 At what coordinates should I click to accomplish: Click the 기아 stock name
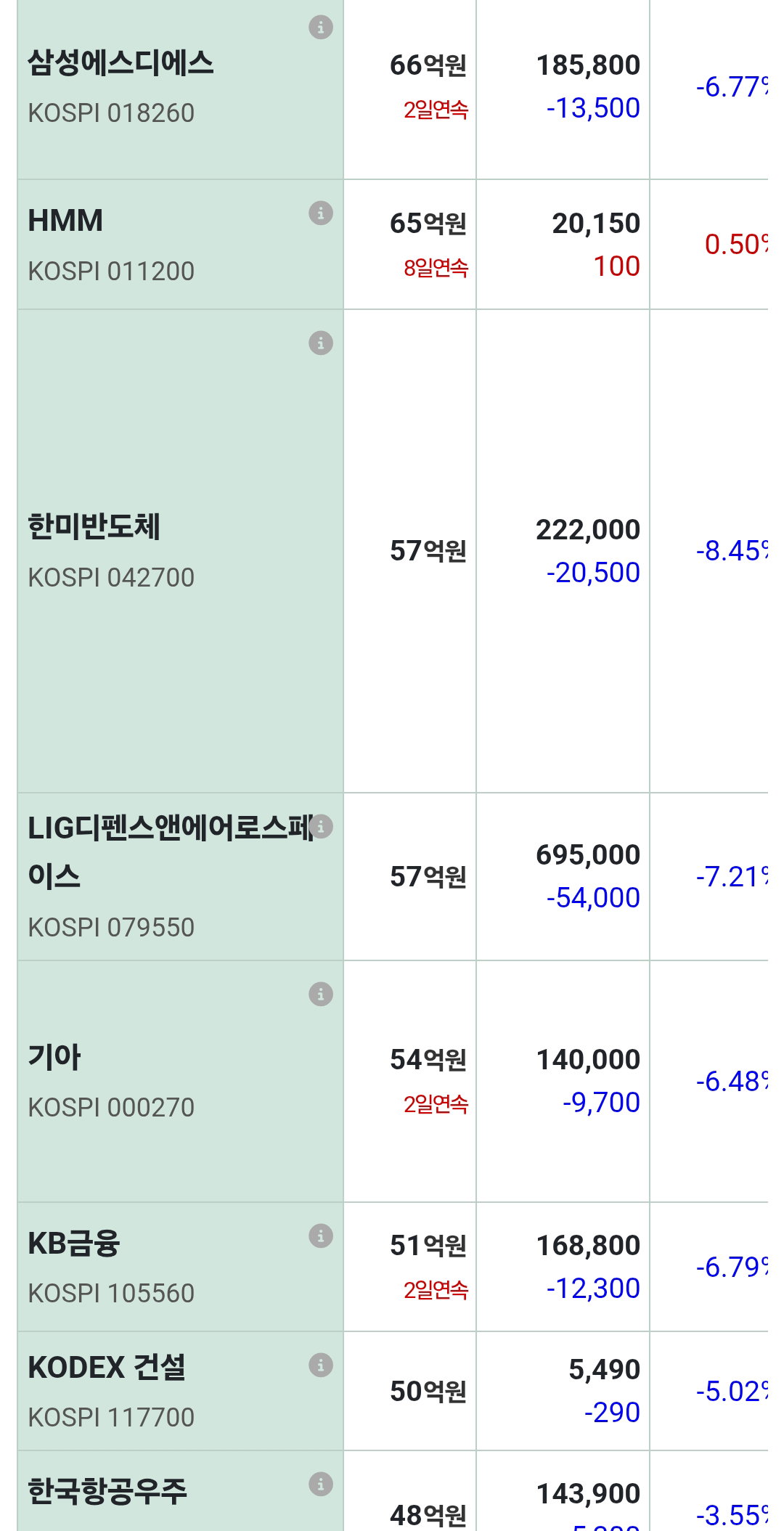click(54, 1057)
